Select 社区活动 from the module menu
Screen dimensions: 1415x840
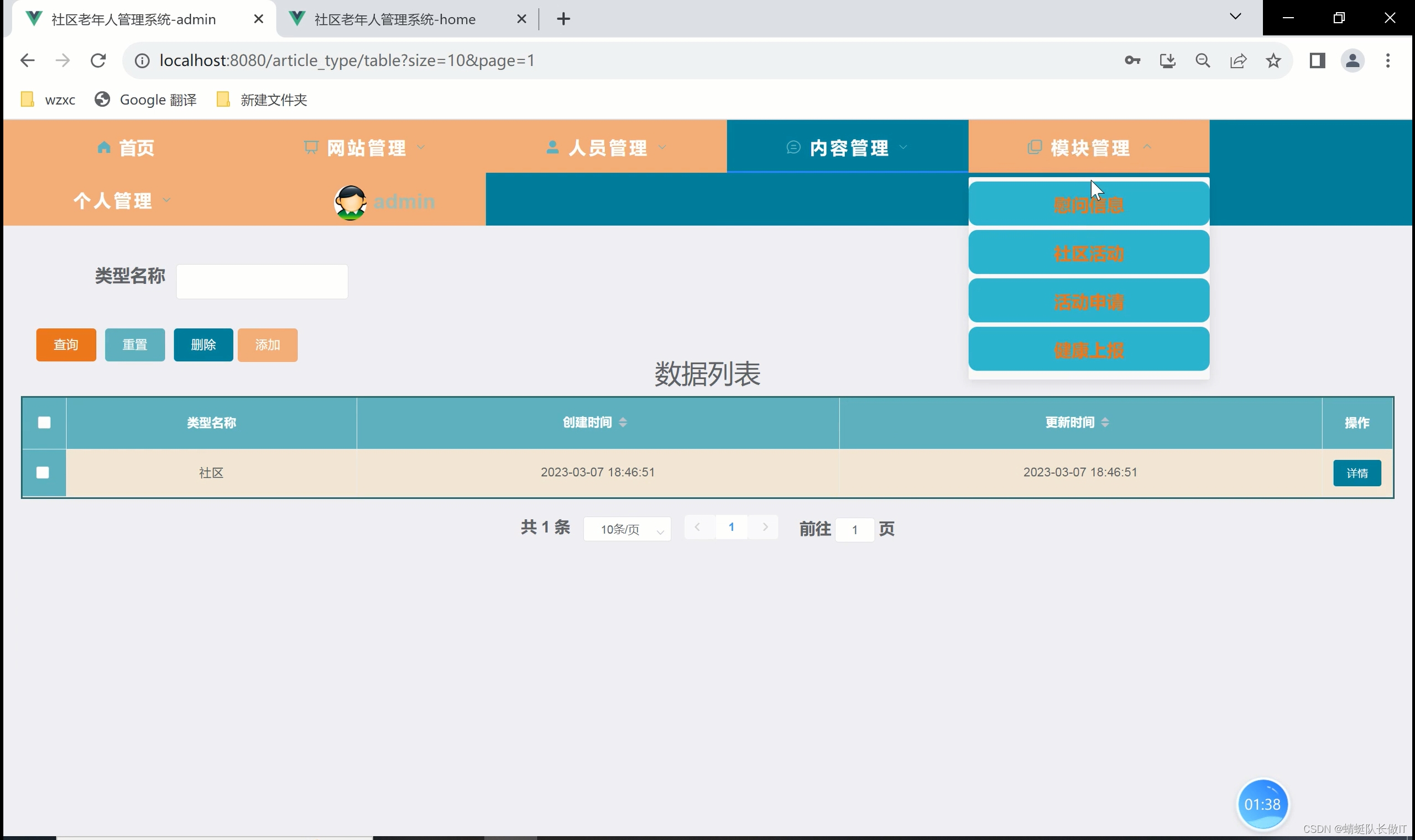[1088, 253]
